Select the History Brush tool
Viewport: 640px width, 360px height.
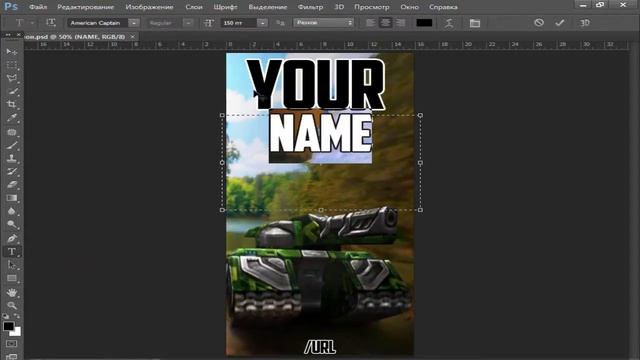[12, 171]
